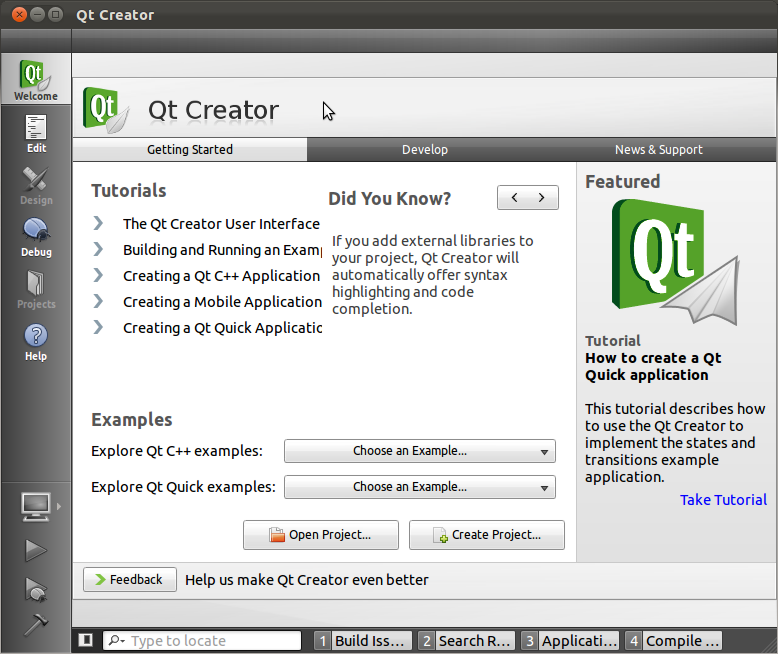Image resolution: width=778 pixels, height=654 pixels.
Task: Open Debug mode in sidebar
Action: tap(36, 238)
